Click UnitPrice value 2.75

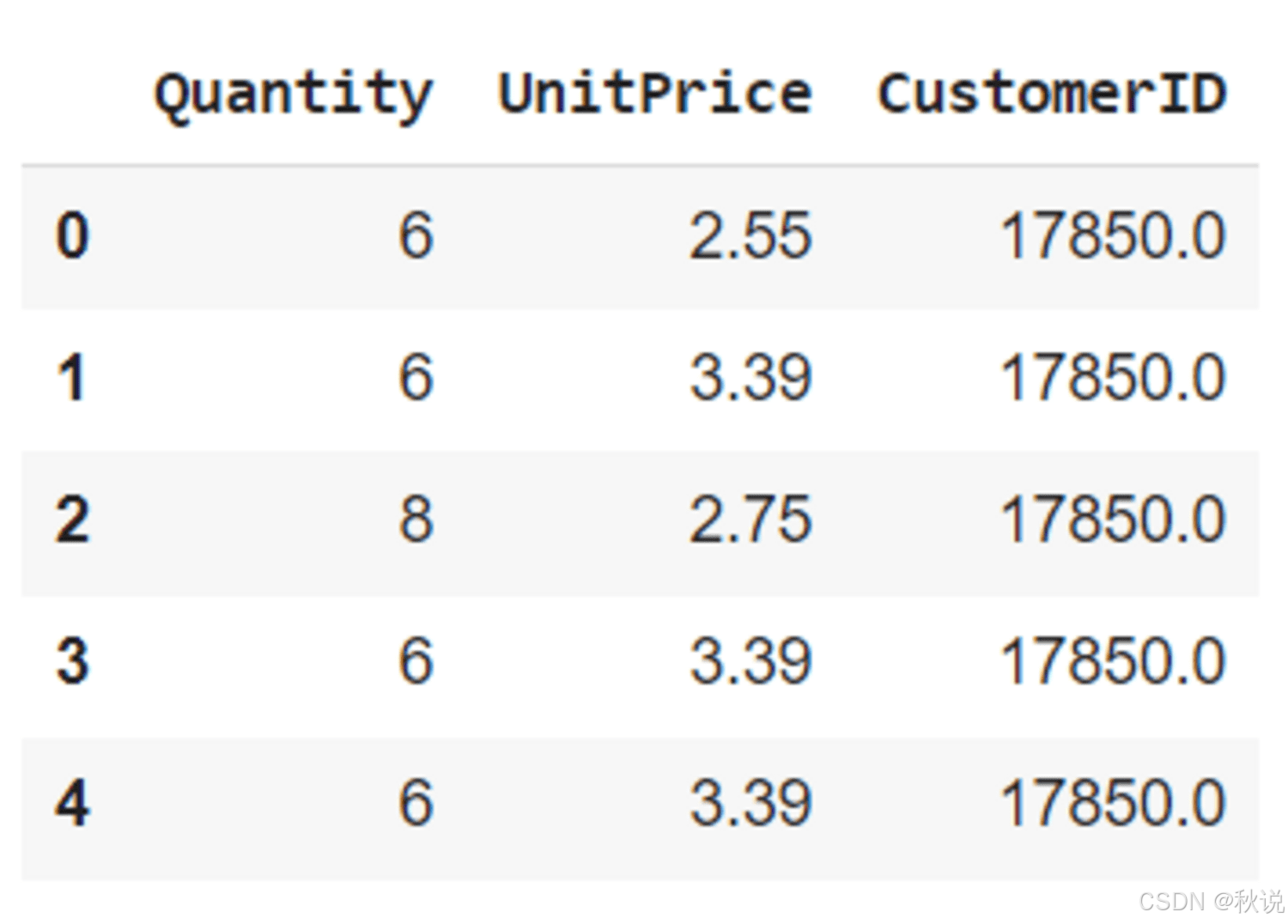click(750, 520)
